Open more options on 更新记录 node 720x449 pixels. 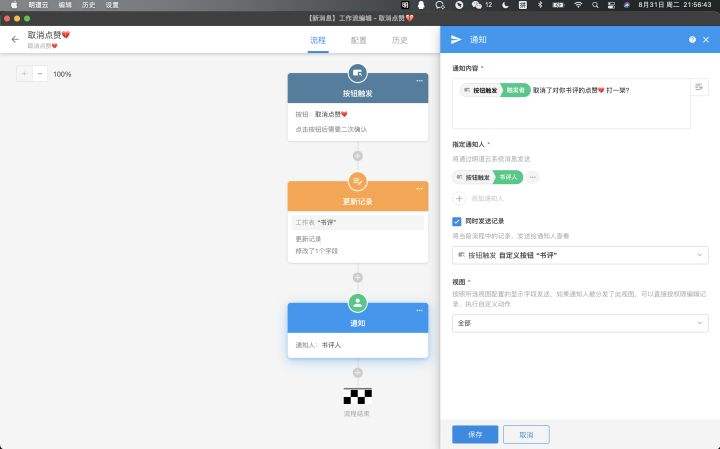point(419,189)
